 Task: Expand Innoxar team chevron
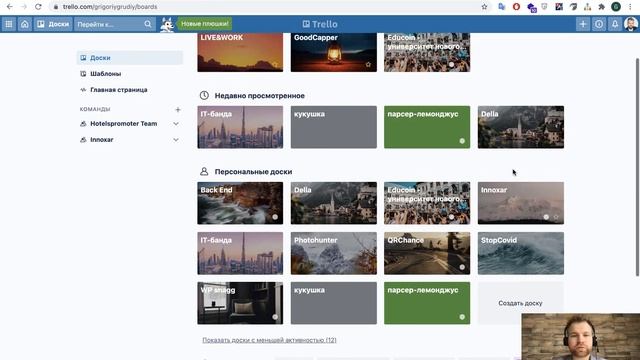click(176, 140)
